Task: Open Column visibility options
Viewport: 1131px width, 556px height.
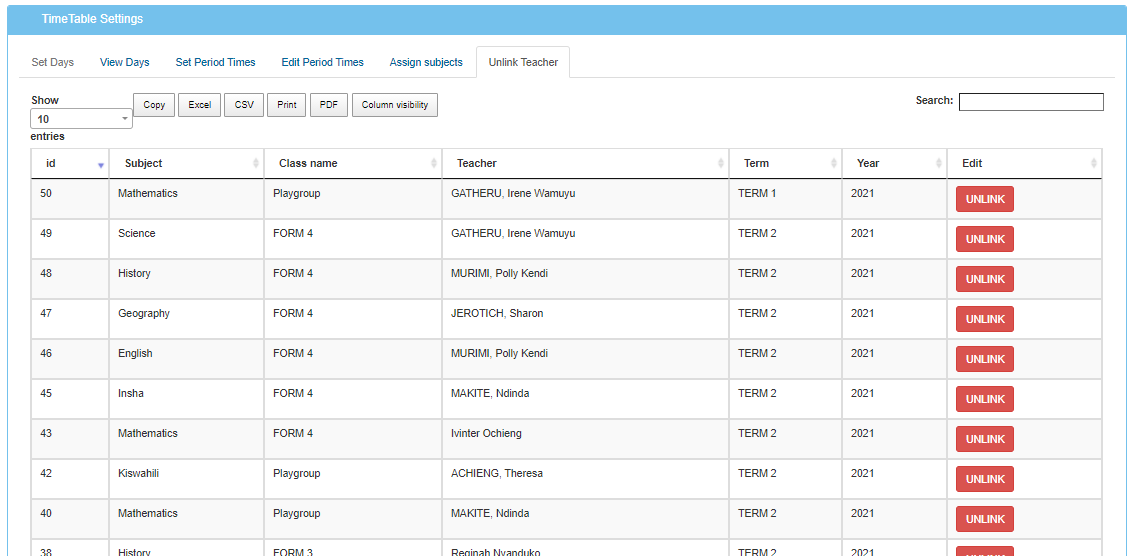Action: tap(394, 105)
